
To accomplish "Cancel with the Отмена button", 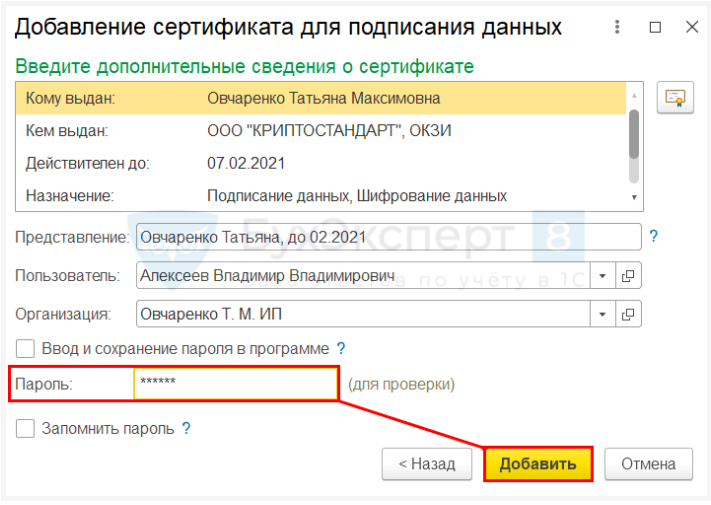I will point(648,464).
